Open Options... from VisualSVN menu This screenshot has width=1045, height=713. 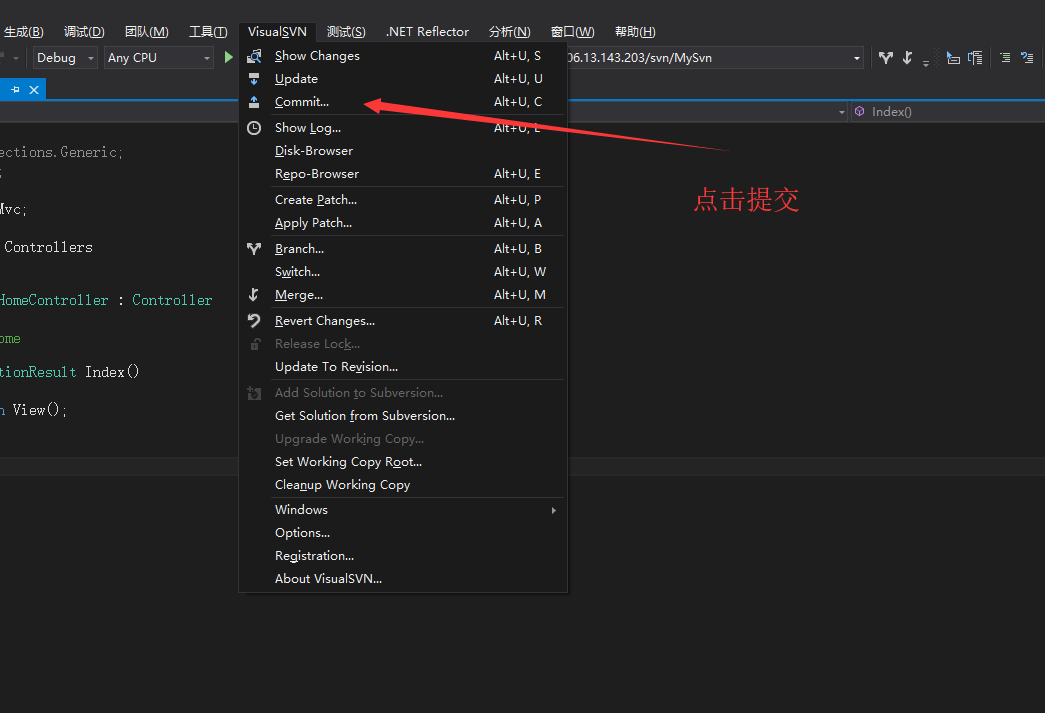click(x=403, y=532)
